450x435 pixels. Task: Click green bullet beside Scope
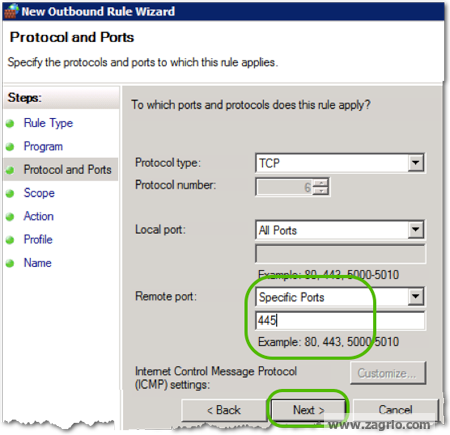click(10, 194)
